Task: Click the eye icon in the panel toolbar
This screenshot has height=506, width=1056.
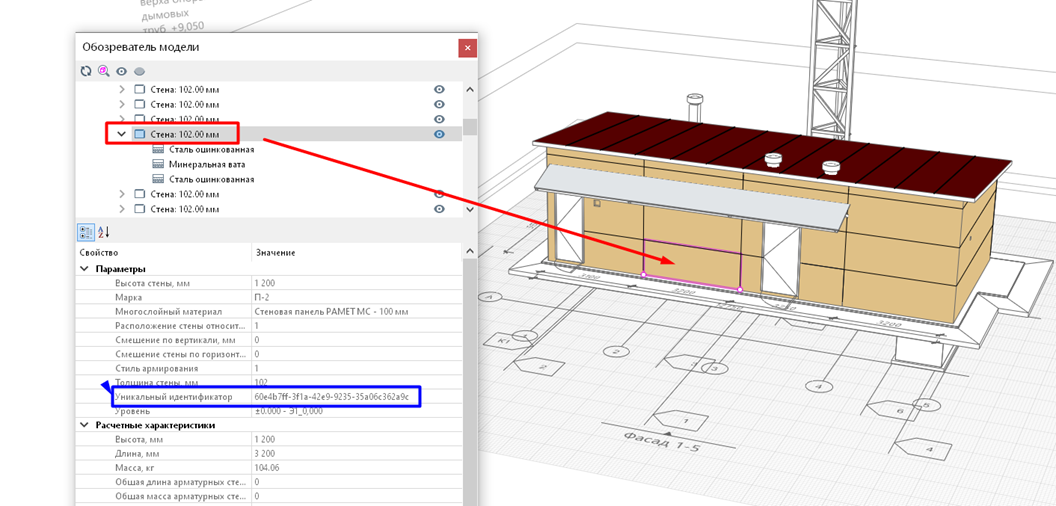Action: click(x=121, y=71)
